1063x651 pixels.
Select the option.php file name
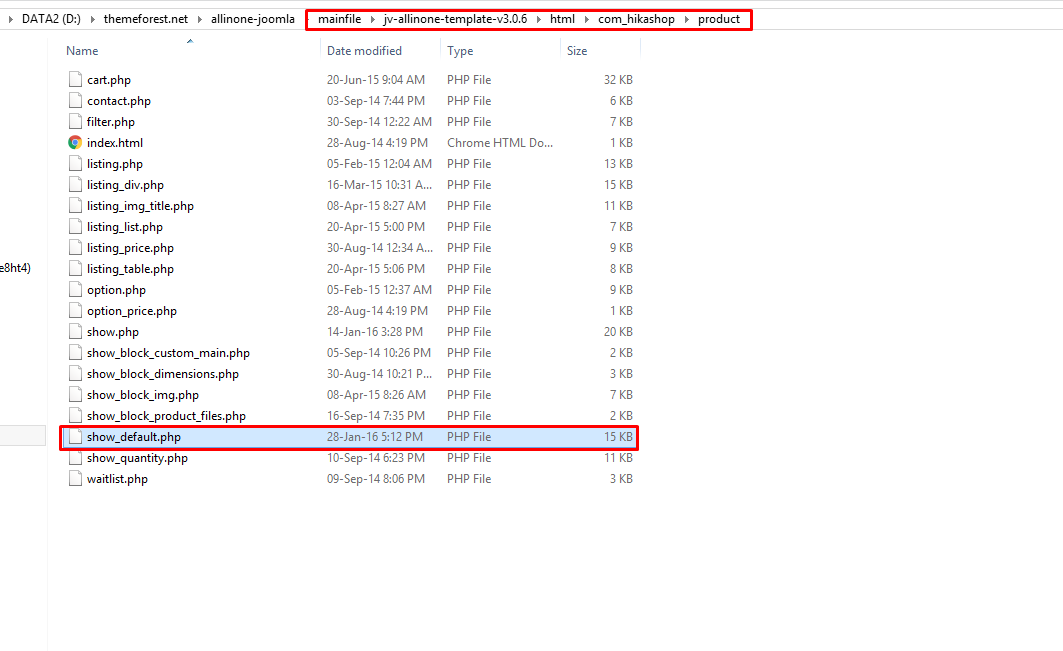(116, 290)
